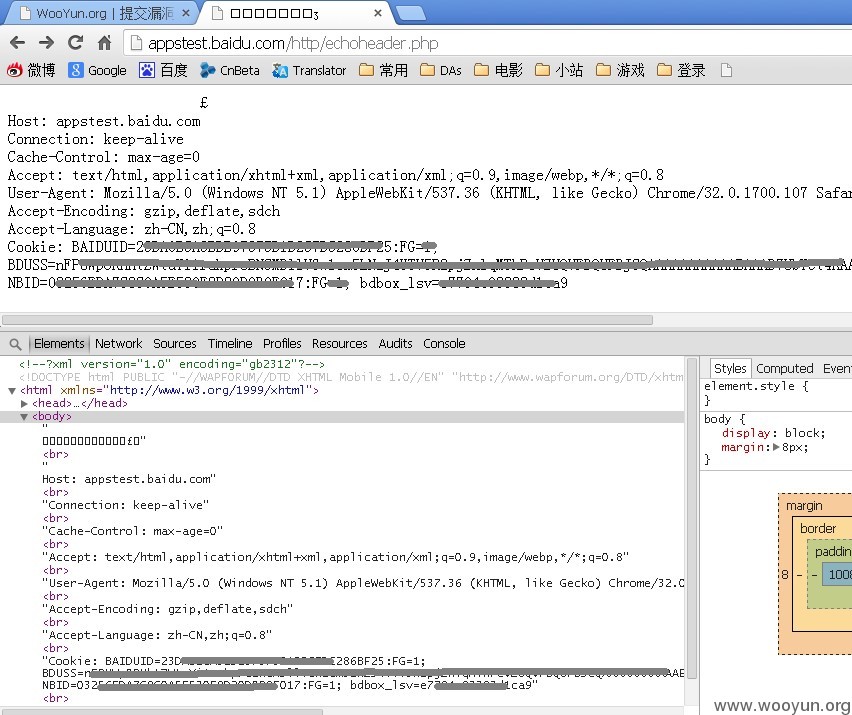Switch to the Network panel
The image size is (852, 715).
[x=118, y=343]
